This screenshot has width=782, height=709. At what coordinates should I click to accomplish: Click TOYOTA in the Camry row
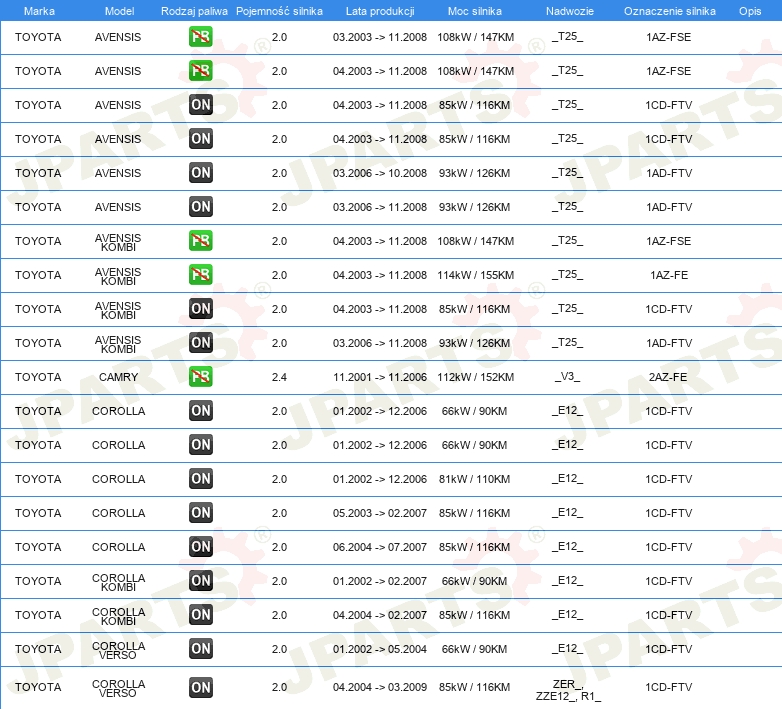pyautogui.click(x=38, y=377)
